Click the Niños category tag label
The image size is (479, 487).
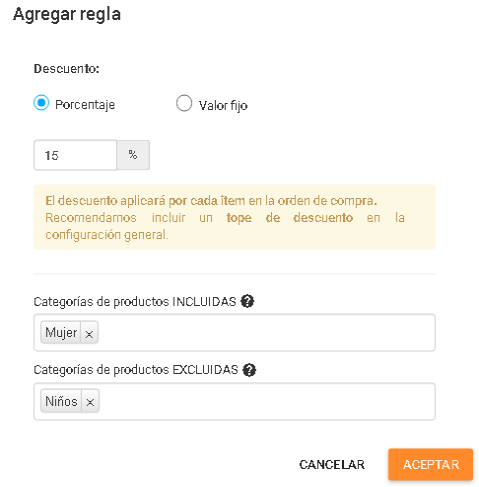pyautogui.click(x=61, y=401)
